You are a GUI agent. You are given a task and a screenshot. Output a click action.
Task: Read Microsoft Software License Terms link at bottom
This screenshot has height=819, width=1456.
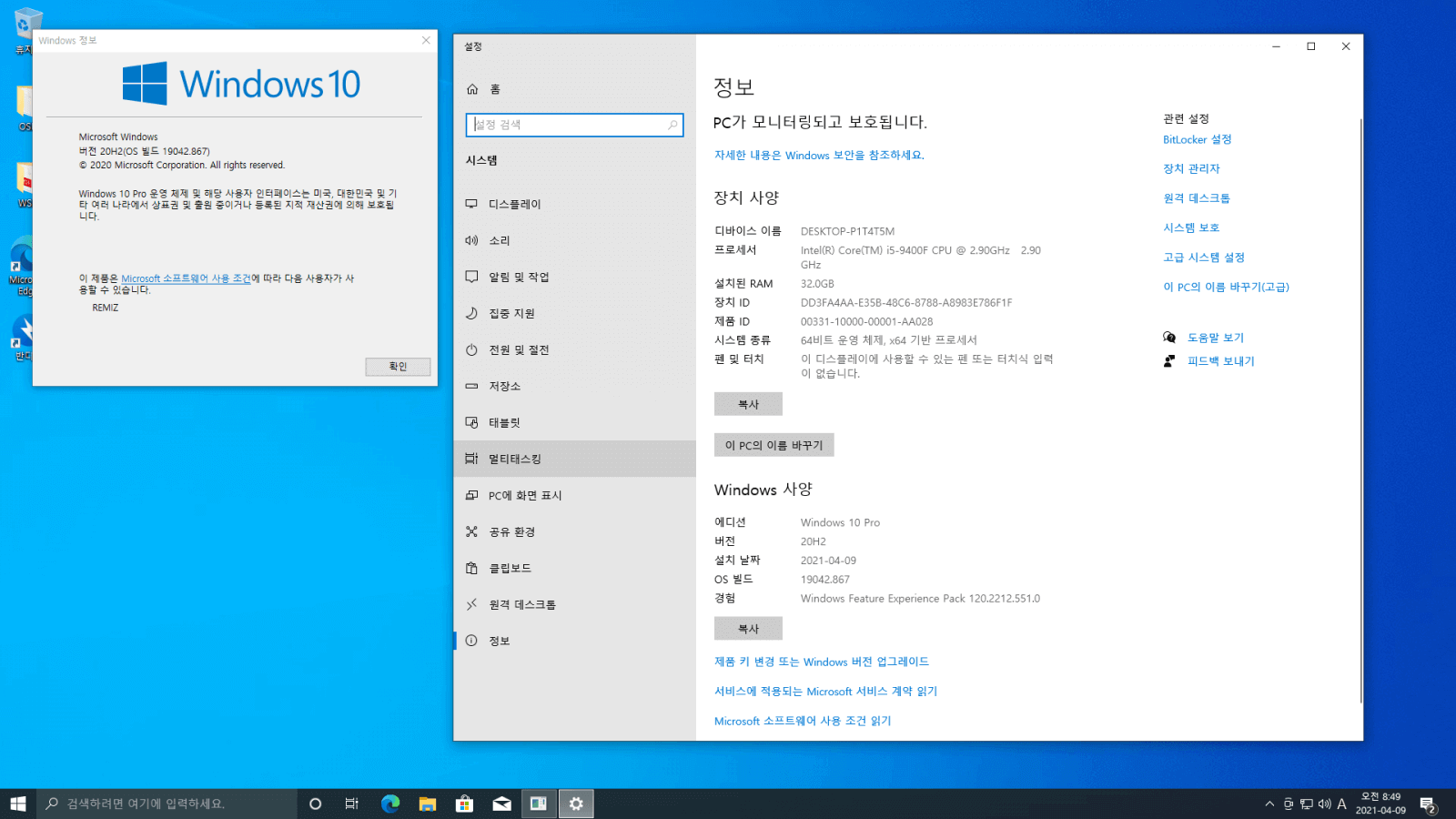click(x=803, y=721)
